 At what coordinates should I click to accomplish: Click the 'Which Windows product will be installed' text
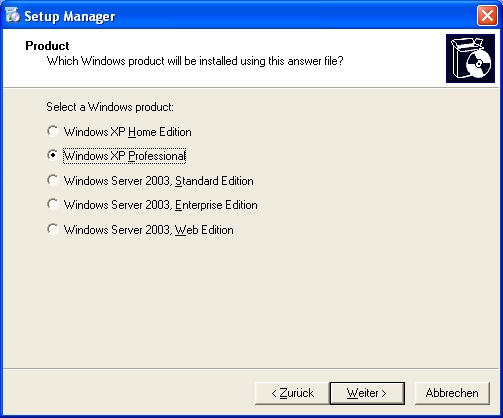195,61
